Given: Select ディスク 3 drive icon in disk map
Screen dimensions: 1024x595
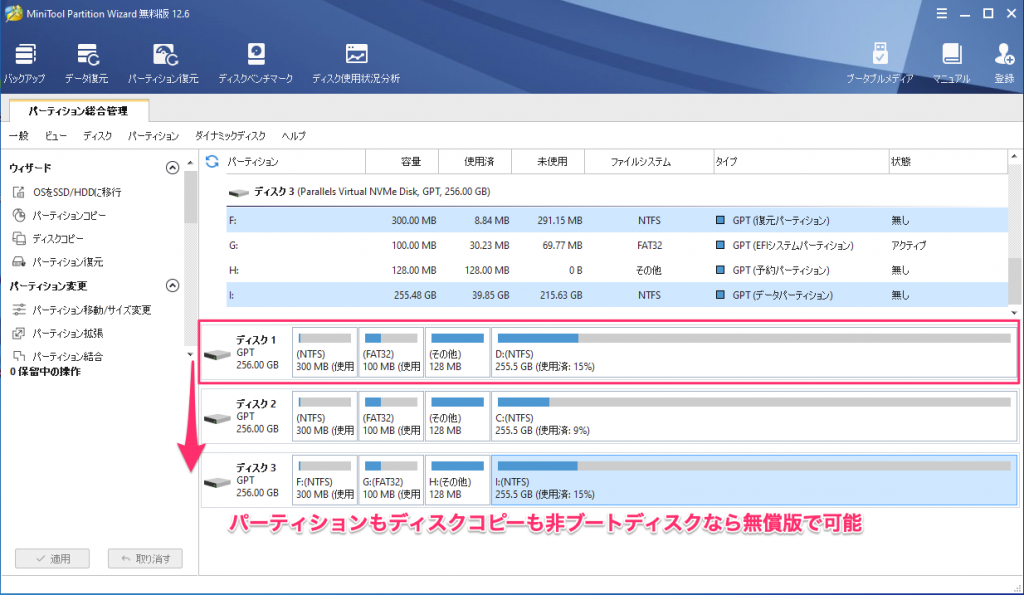Looking at the screenshot, I should point(217,483).
